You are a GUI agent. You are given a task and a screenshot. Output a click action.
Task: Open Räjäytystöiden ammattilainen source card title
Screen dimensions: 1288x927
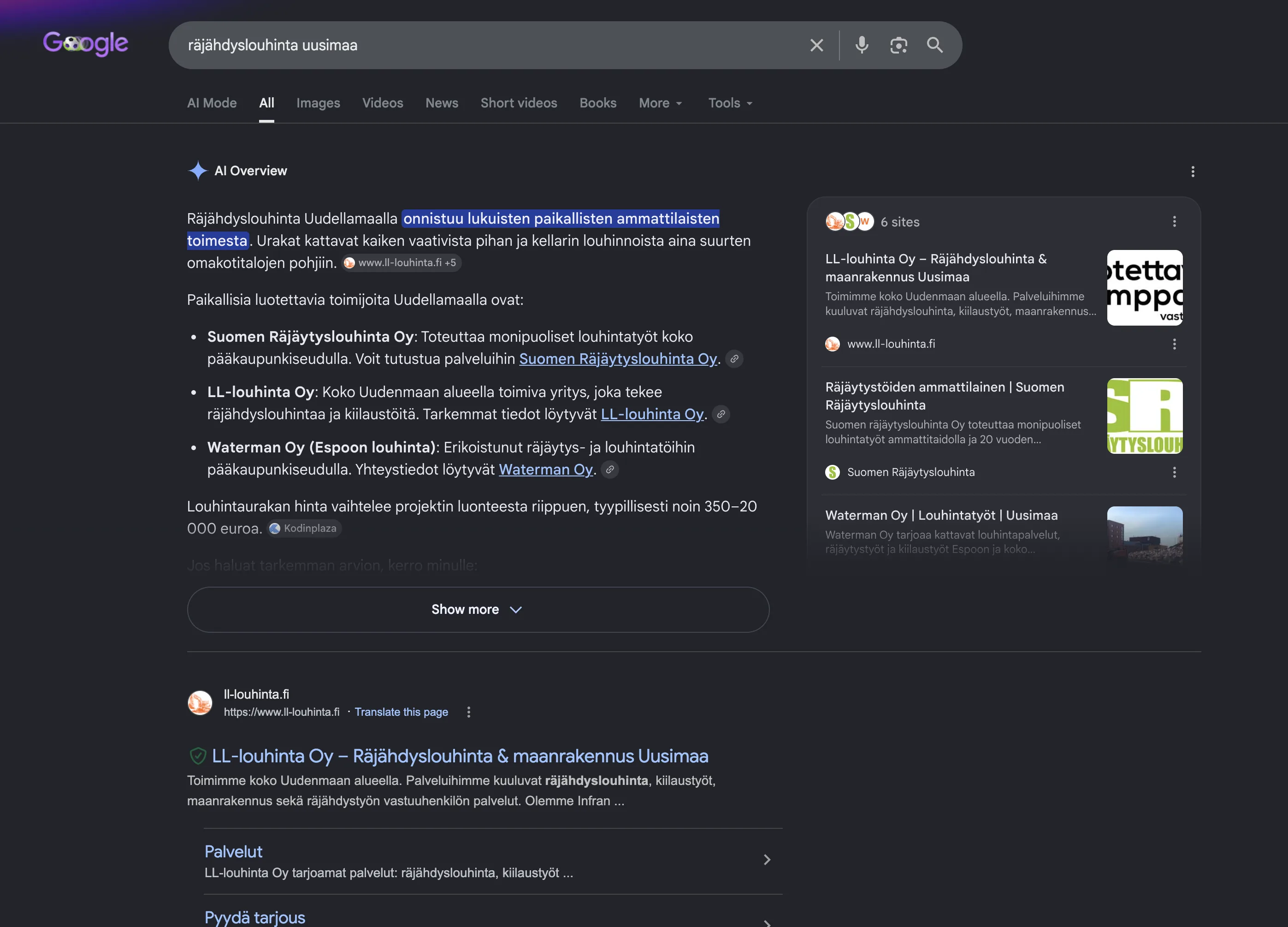coord(945,396)
